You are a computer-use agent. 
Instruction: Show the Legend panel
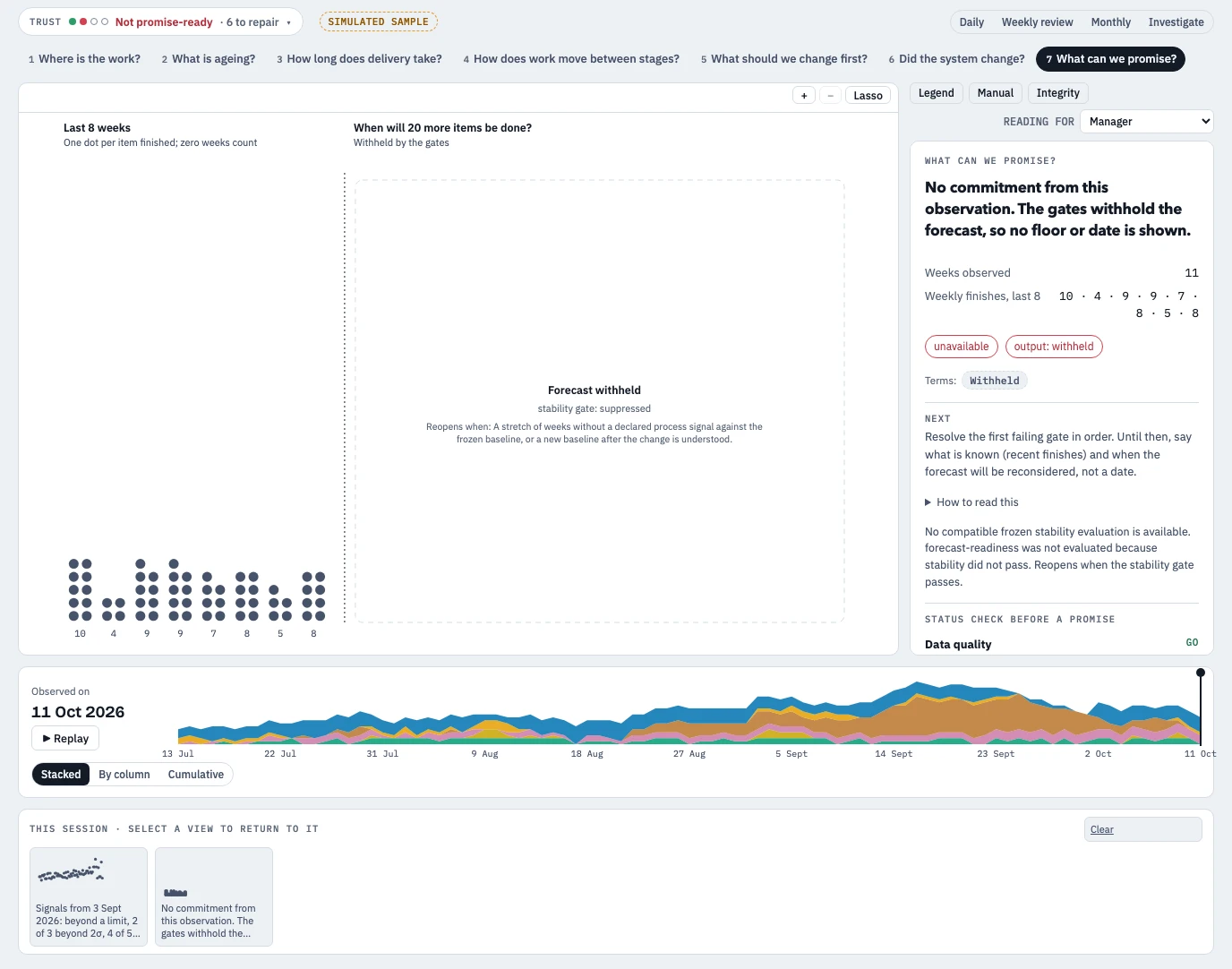(x=937, y=93)
